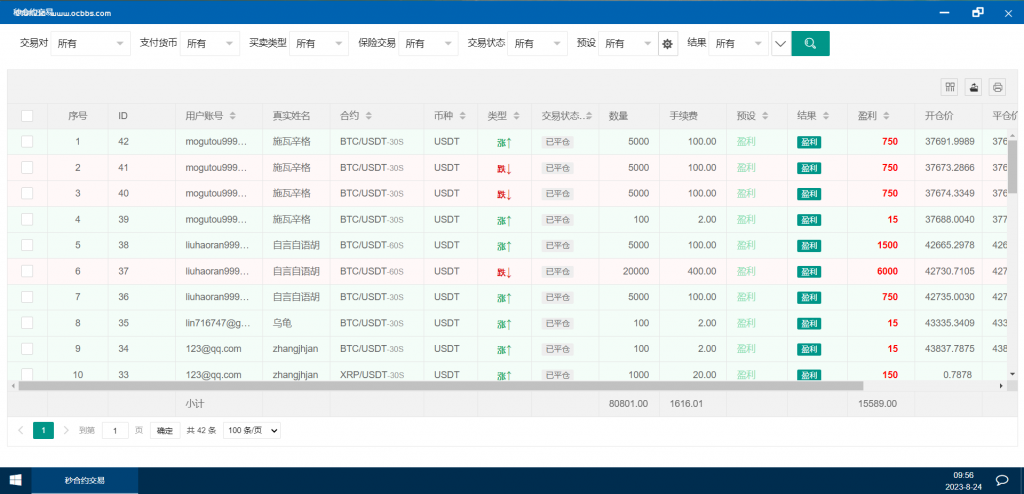
Task: Open the 保险交易 dropdown
Action: (x=428, y=44)
